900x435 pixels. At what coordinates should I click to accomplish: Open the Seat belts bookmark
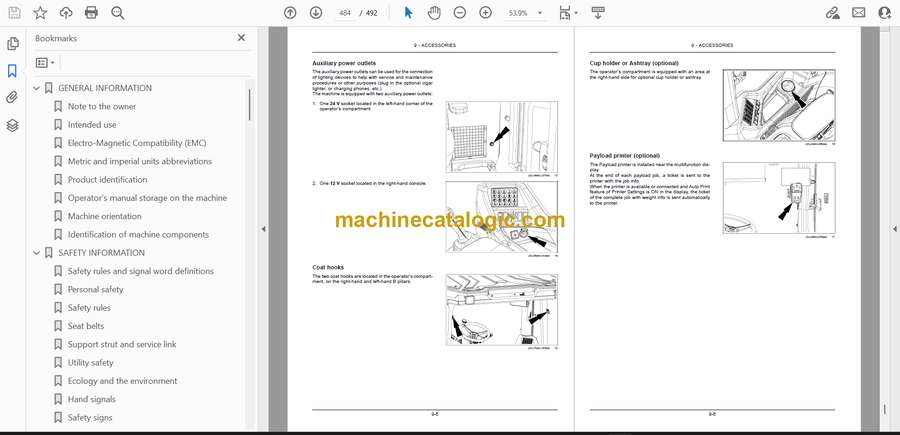coord(86,326)
